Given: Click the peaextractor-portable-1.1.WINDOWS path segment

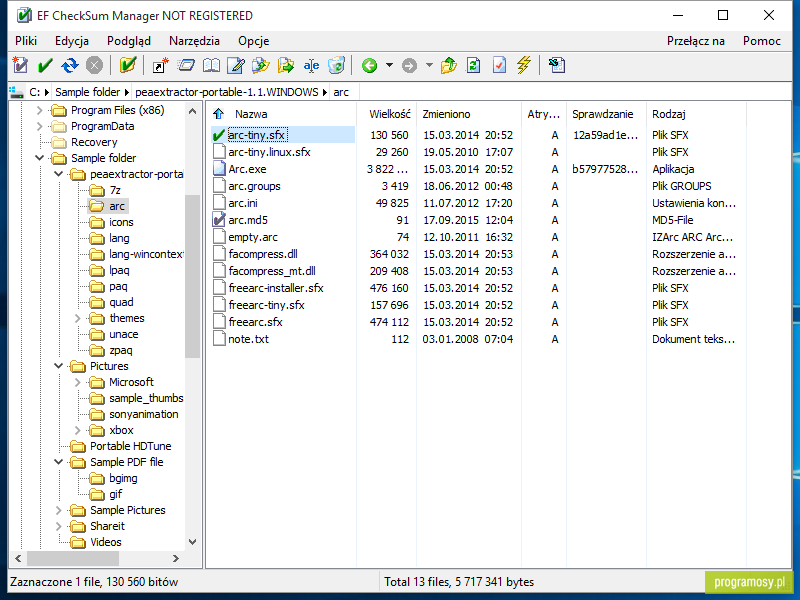Looking at the screenshot, I should [227, 92].
